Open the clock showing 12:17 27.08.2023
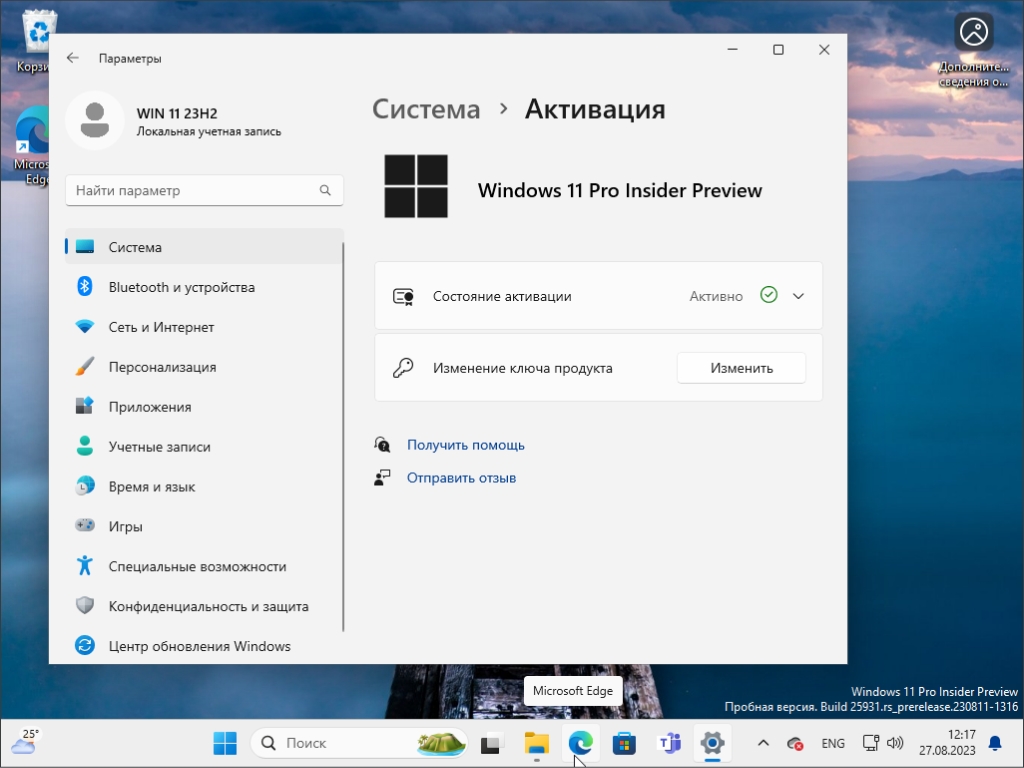1024x768 pixels. coord(947,743)
